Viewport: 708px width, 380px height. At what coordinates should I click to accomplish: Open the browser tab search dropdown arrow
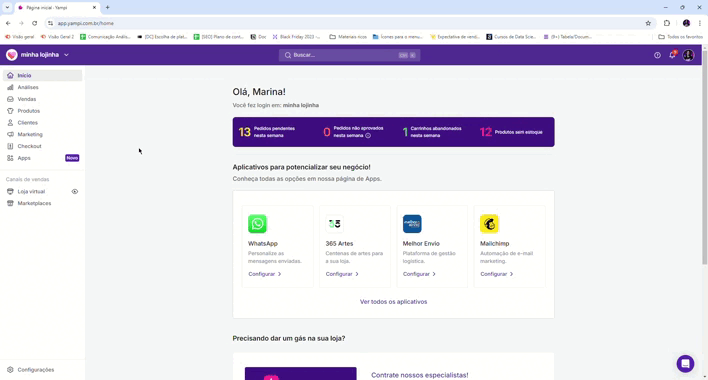click(7, 7)
